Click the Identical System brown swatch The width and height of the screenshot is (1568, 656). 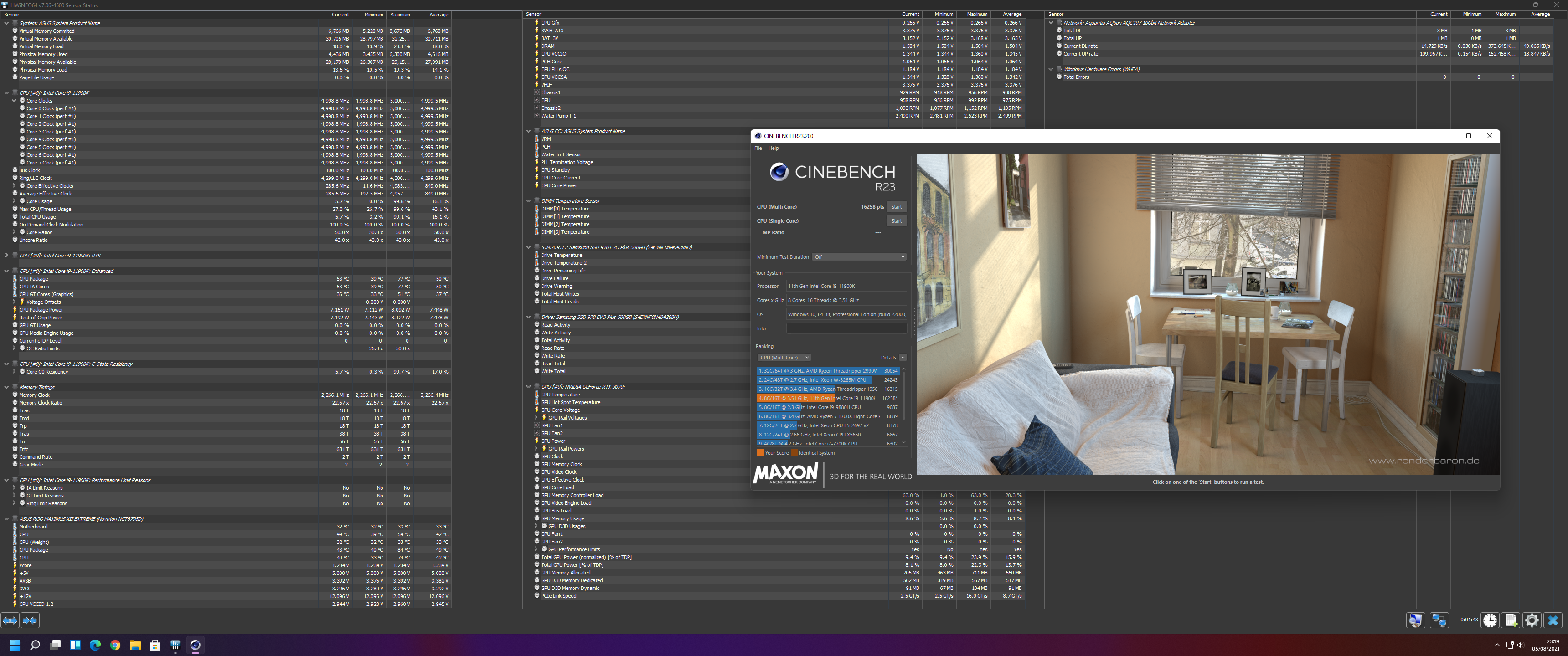pyautogui.click(x=794, y=453)
